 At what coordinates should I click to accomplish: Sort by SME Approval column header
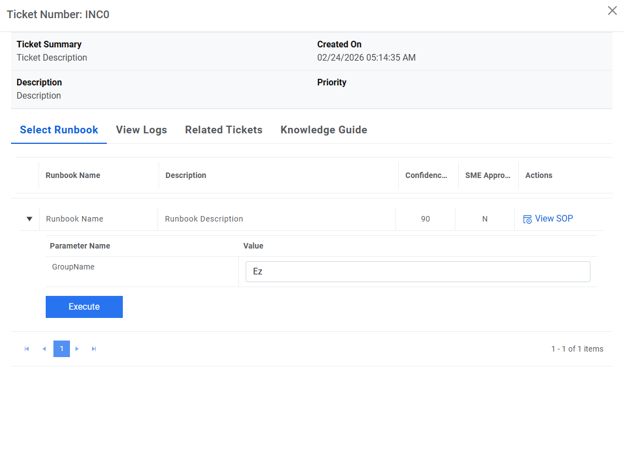coord(487,175)
